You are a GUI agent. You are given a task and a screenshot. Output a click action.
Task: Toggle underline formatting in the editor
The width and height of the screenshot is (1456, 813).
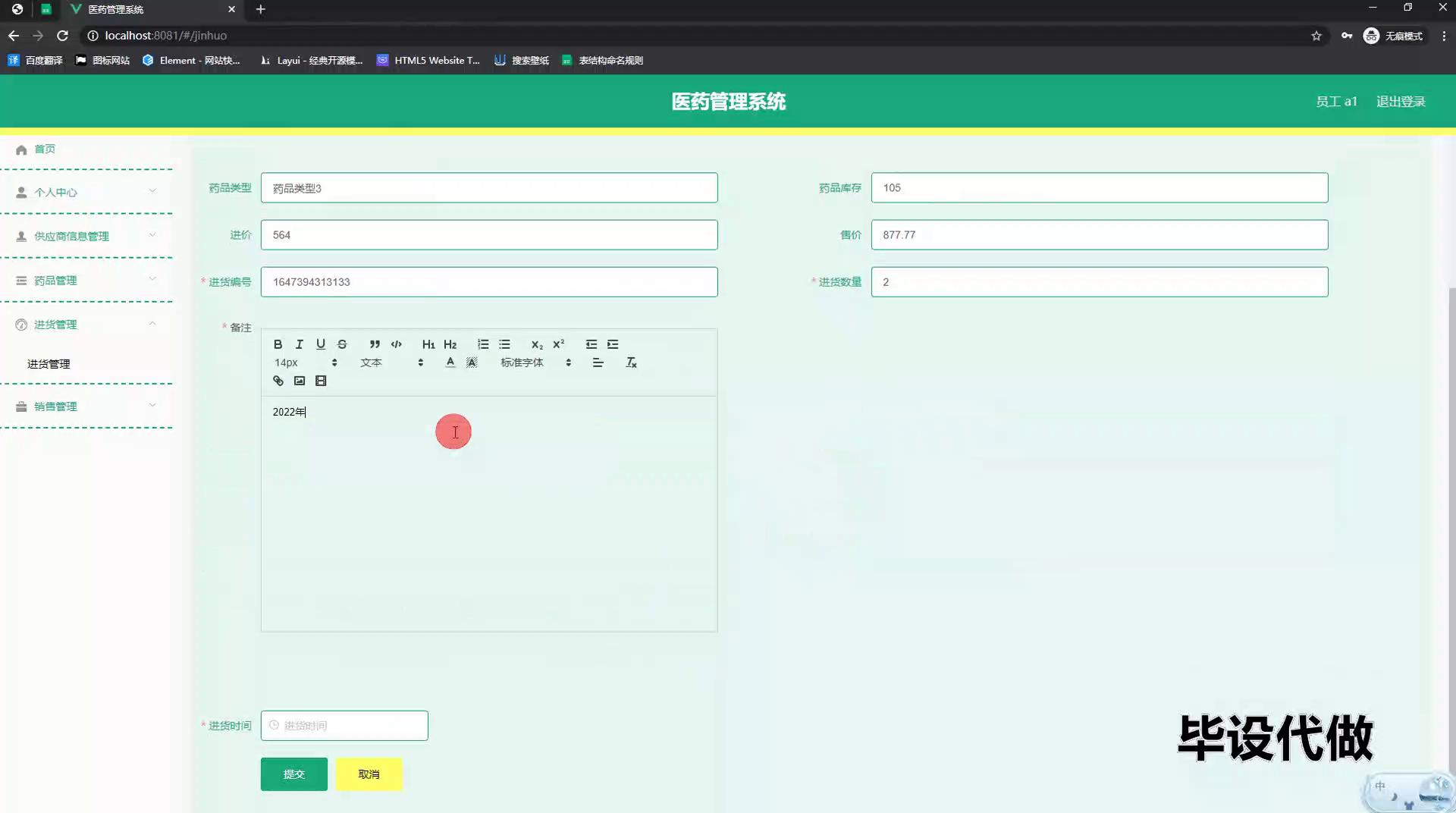coord(321,344)
